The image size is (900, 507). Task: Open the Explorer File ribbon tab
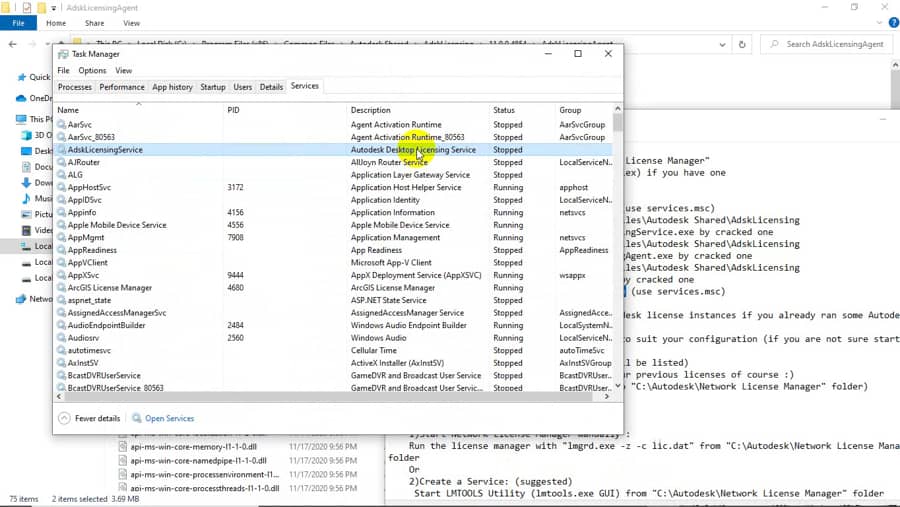(x=18, y=23)
